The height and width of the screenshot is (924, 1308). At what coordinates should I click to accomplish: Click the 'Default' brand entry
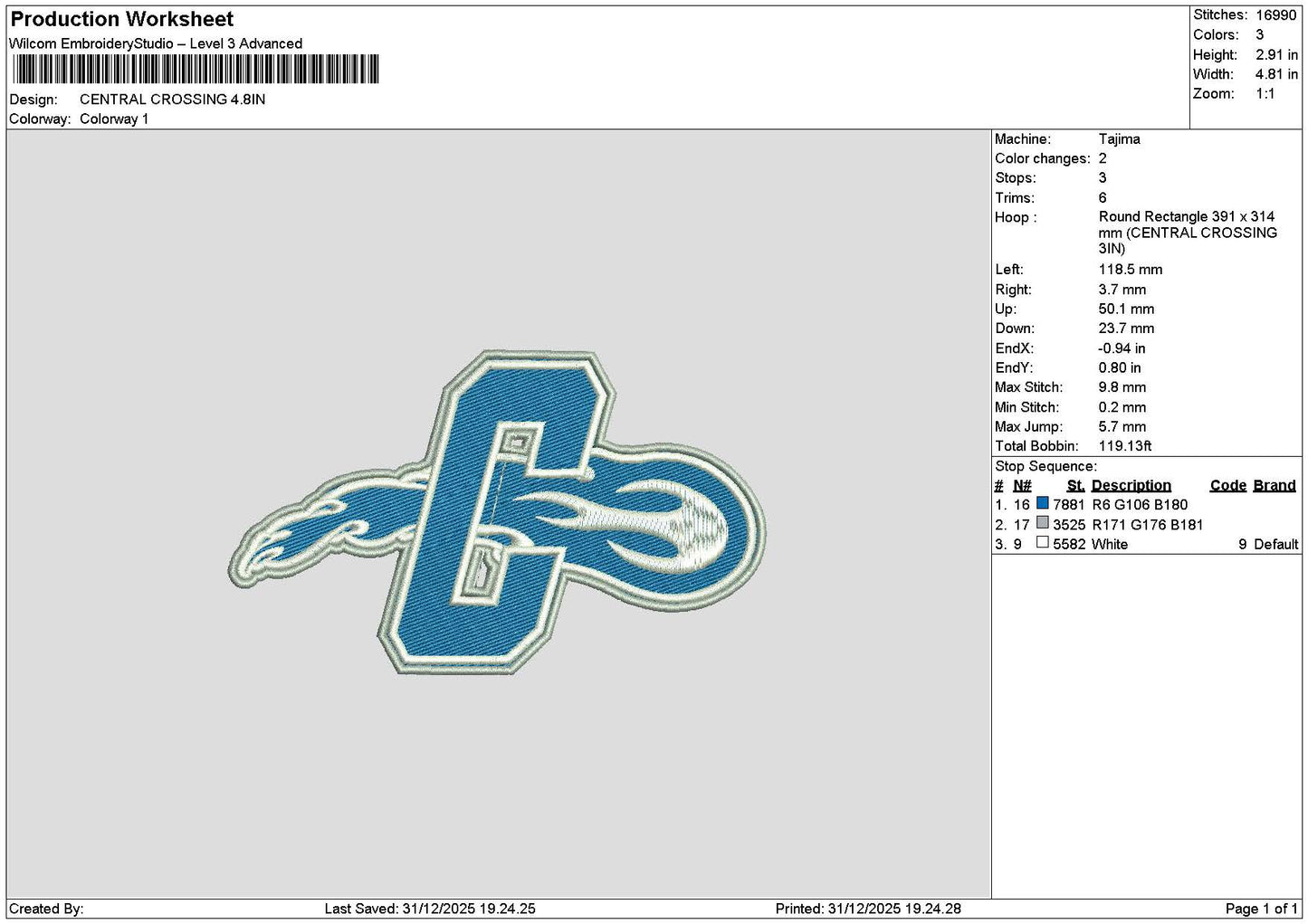(x=1276, y=545)
